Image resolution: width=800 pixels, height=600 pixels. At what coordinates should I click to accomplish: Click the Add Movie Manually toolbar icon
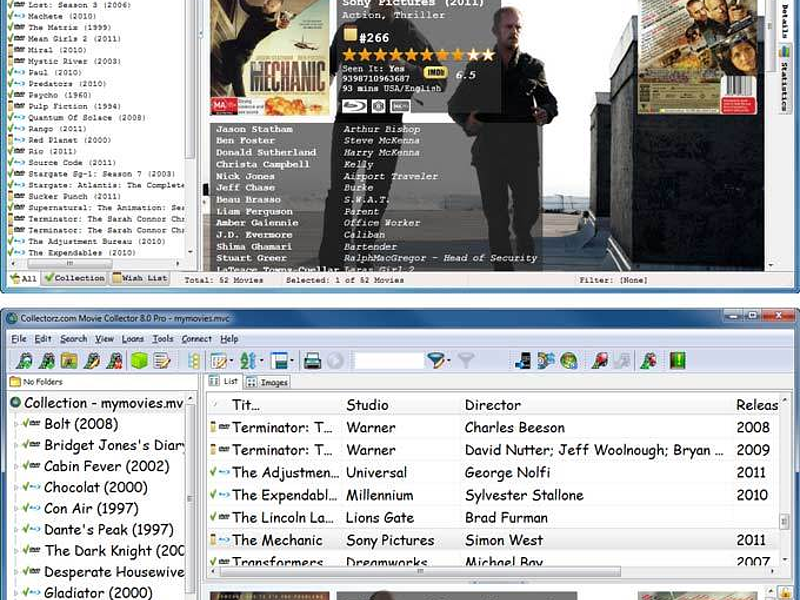click(47, 361)
